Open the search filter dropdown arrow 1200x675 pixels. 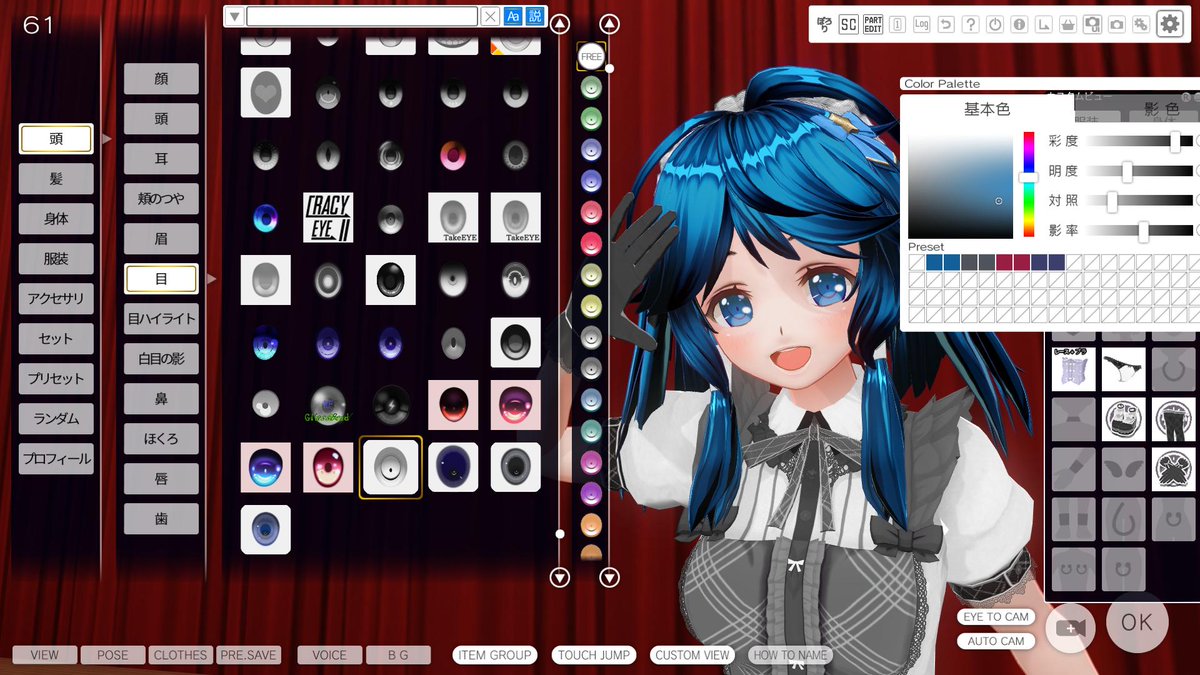click(x=234, y=16)
